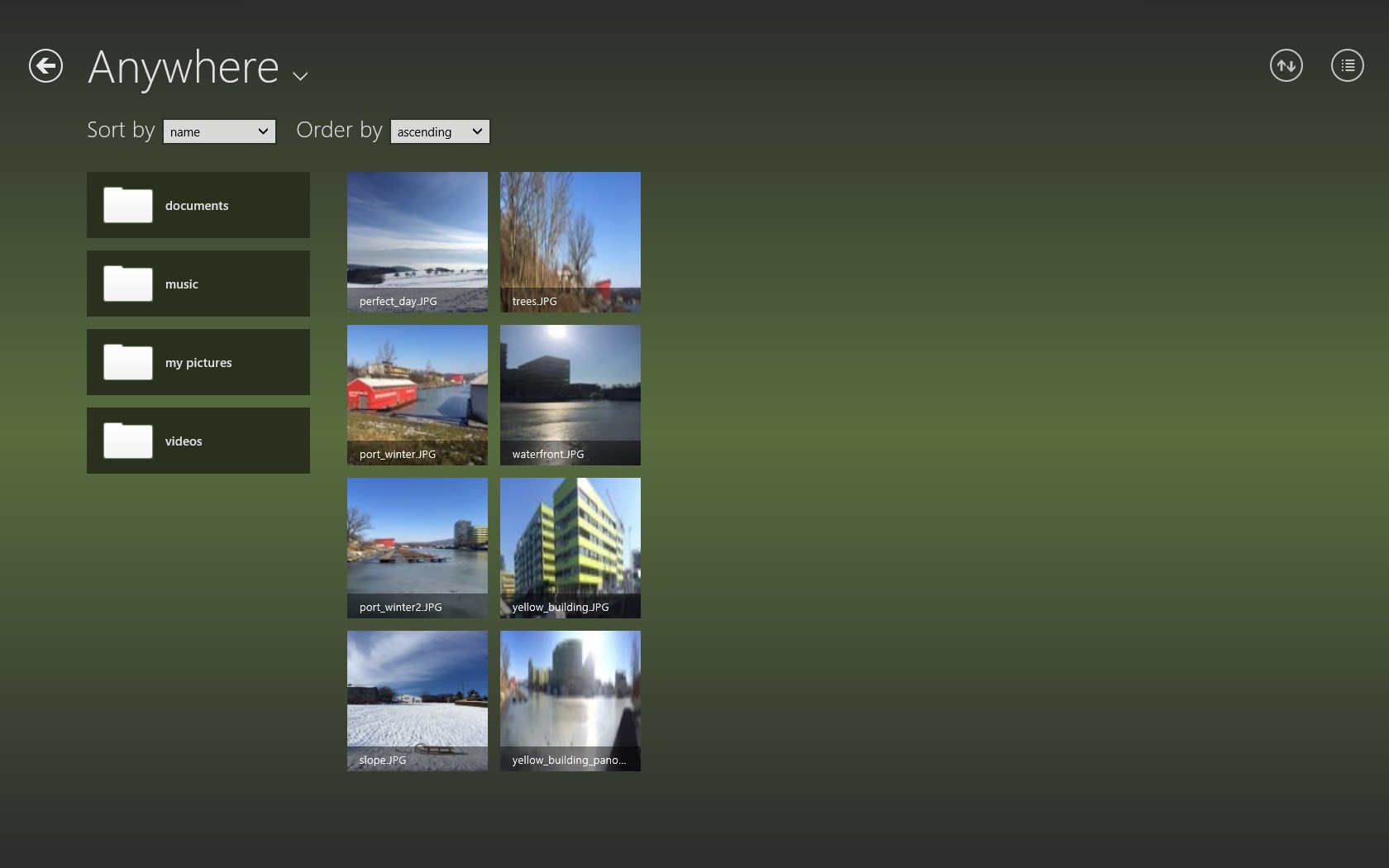Click the music folder icon

tap(127, 284)
